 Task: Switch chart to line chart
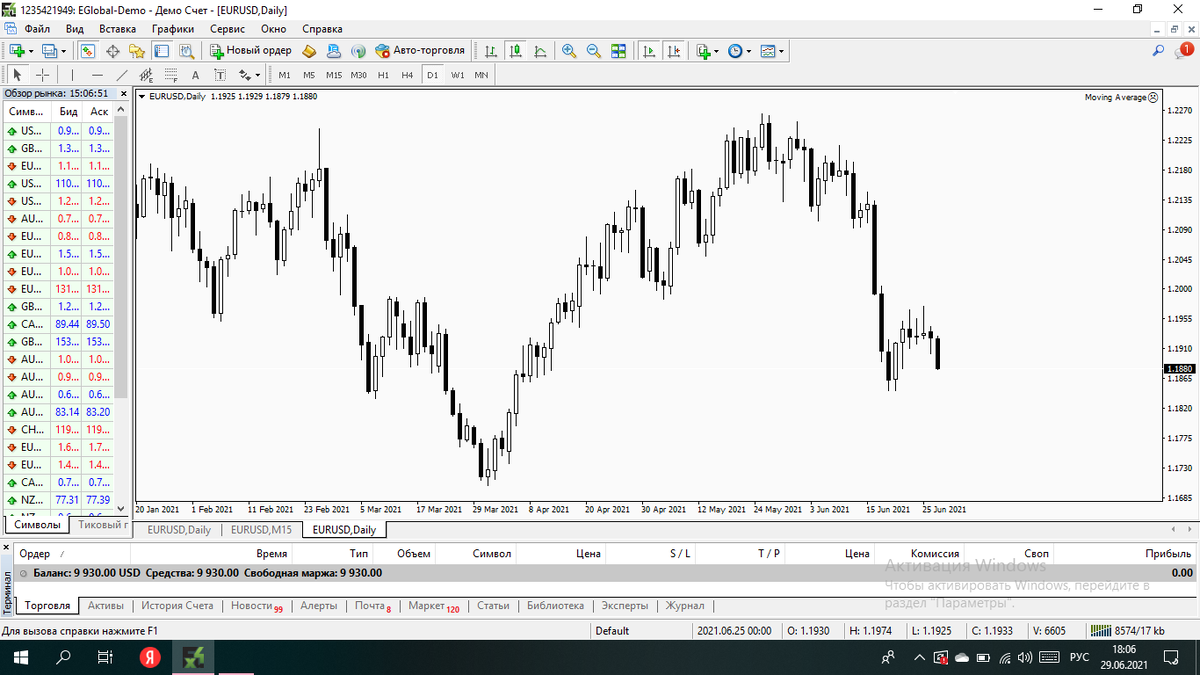tap(540, 50)
